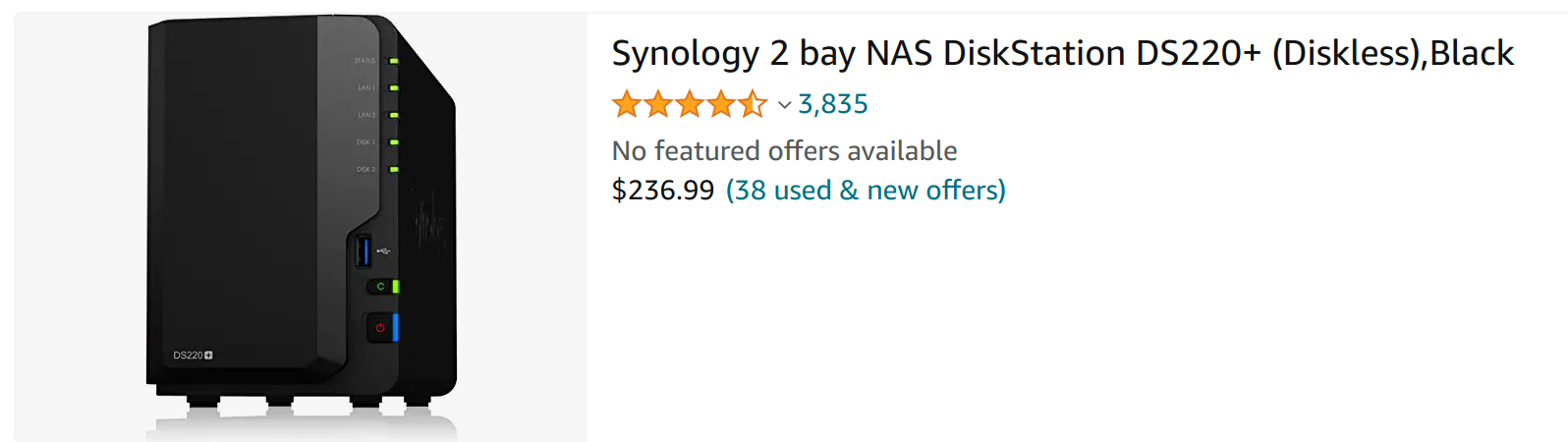The height and width of the screenshot is (442, 1568).
Task: Open the Synology DS220+ product title link
Action: coord(1063,53)
